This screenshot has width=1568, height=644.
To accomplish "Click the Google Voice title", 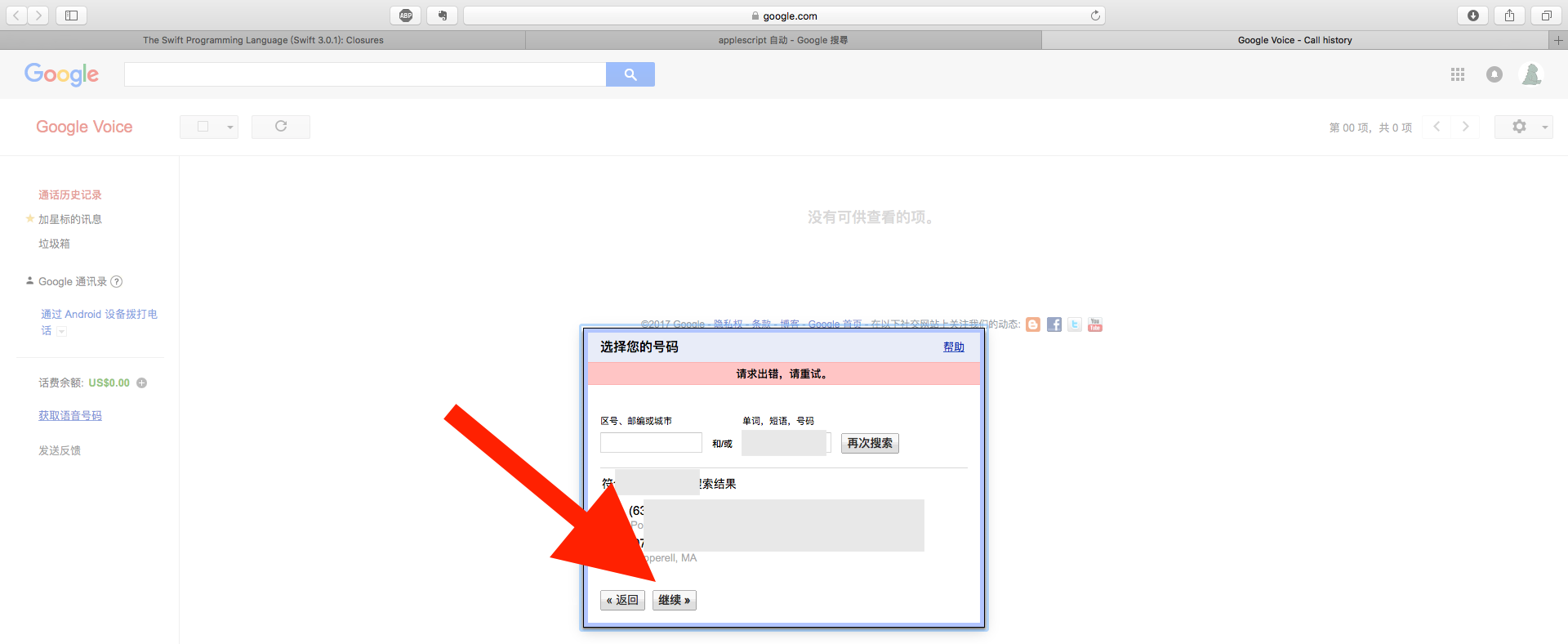I will [x=84, y=127].
